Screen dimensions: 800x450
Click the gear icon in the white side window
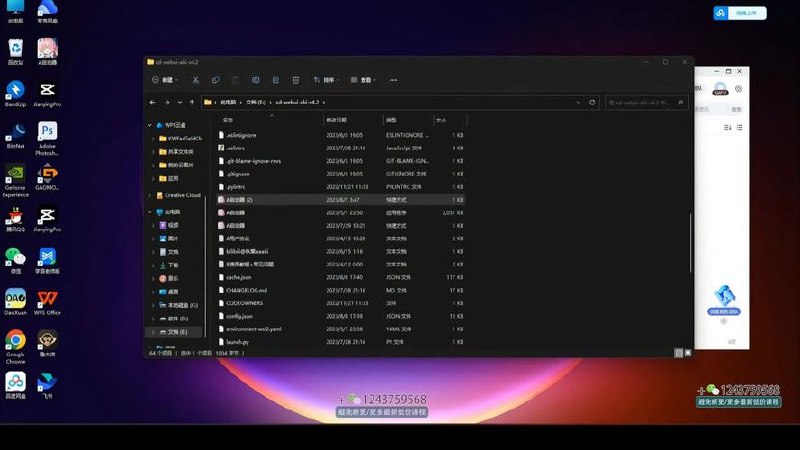(x=738, y=89)
